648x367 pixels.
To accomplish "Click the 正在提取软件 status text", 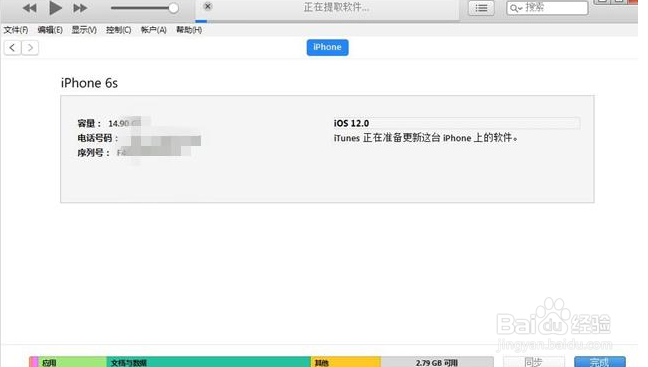I will coord(336,7).
